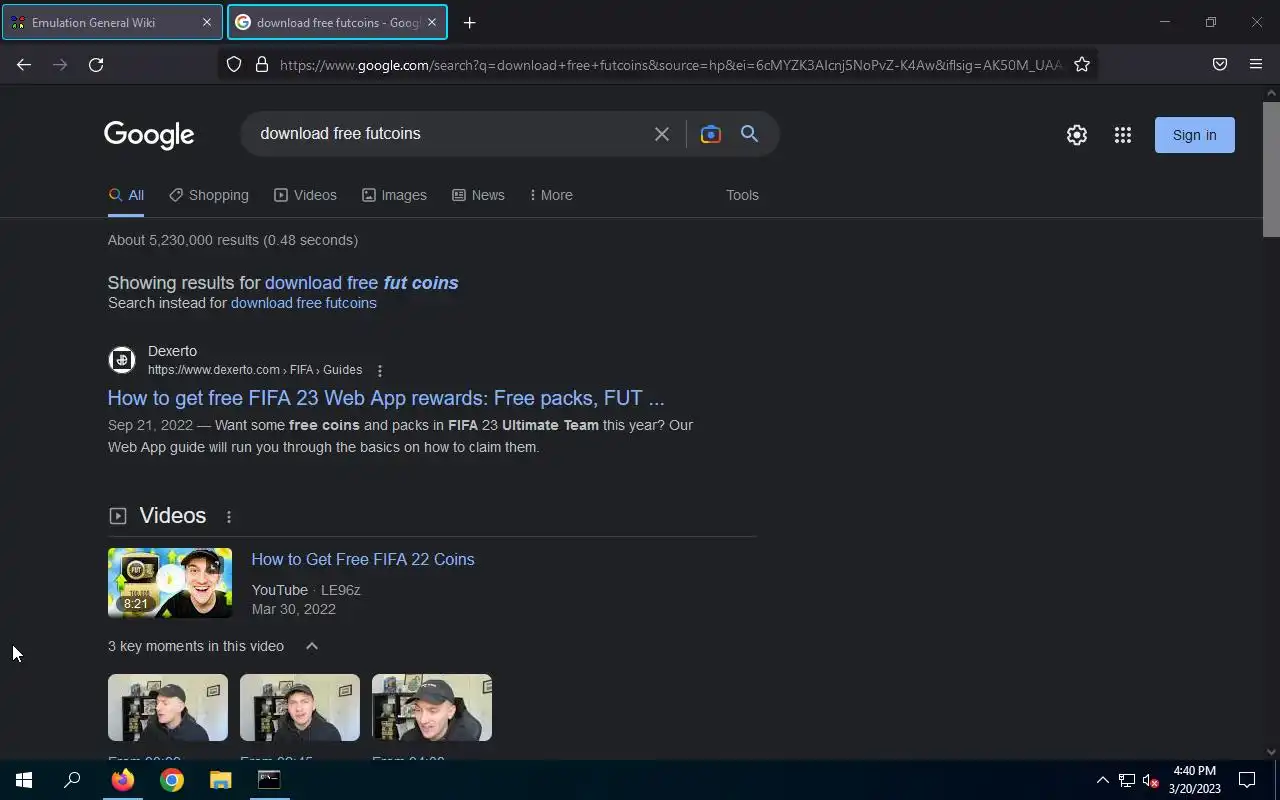Open the Dexerto result three-dot options

tap(379, 371)
